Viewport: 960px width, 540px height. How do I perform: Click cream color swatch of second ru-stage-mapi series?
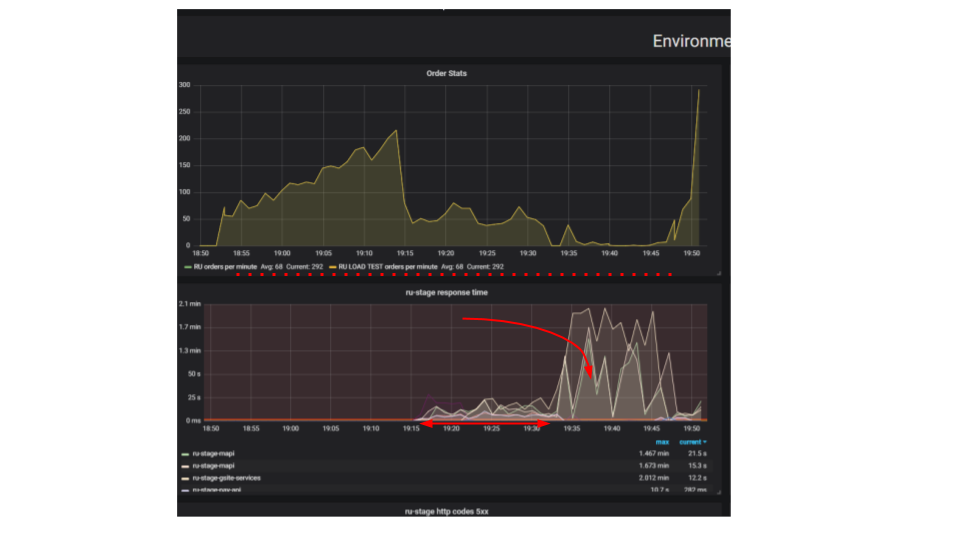(185, 467)
